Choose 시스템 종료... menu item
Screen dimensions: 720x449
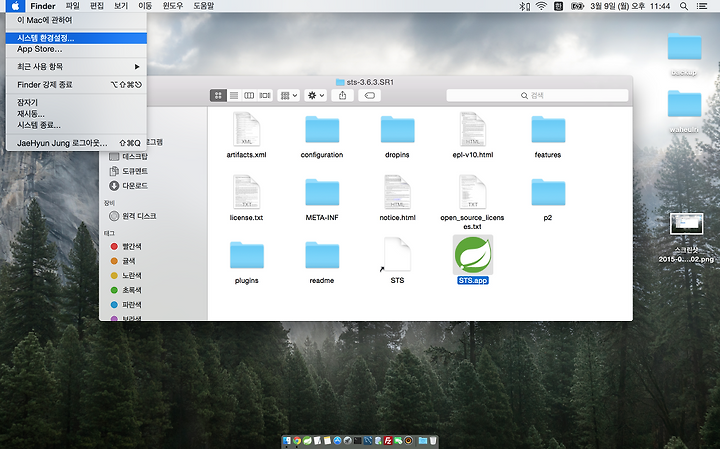76,125
